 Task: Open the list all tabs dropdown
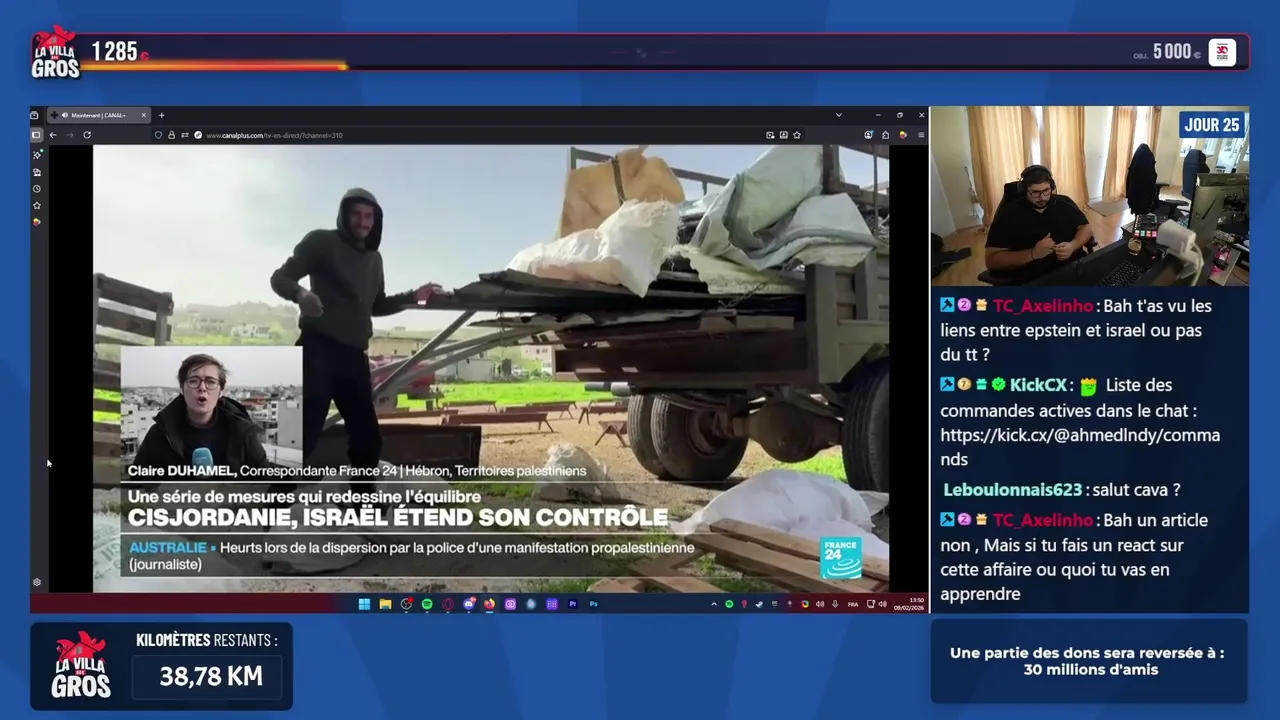(x=839, y=115)
